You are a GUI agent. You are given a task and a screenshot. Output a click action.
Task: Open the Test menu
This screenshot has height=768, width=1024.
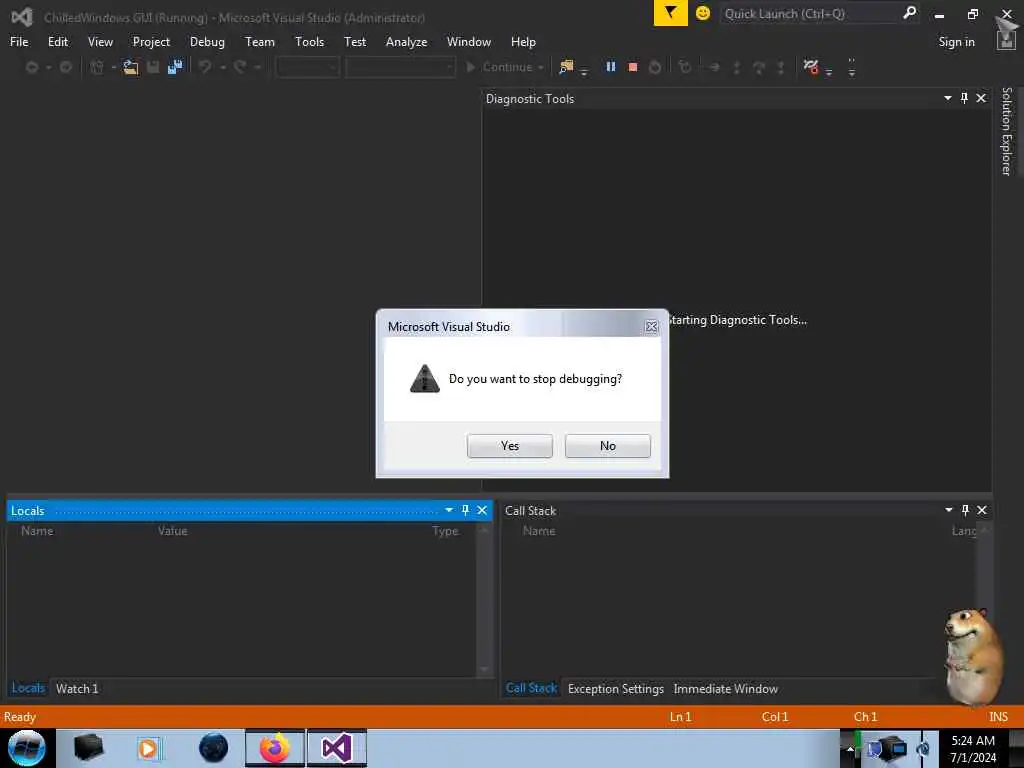click(355, 42)
